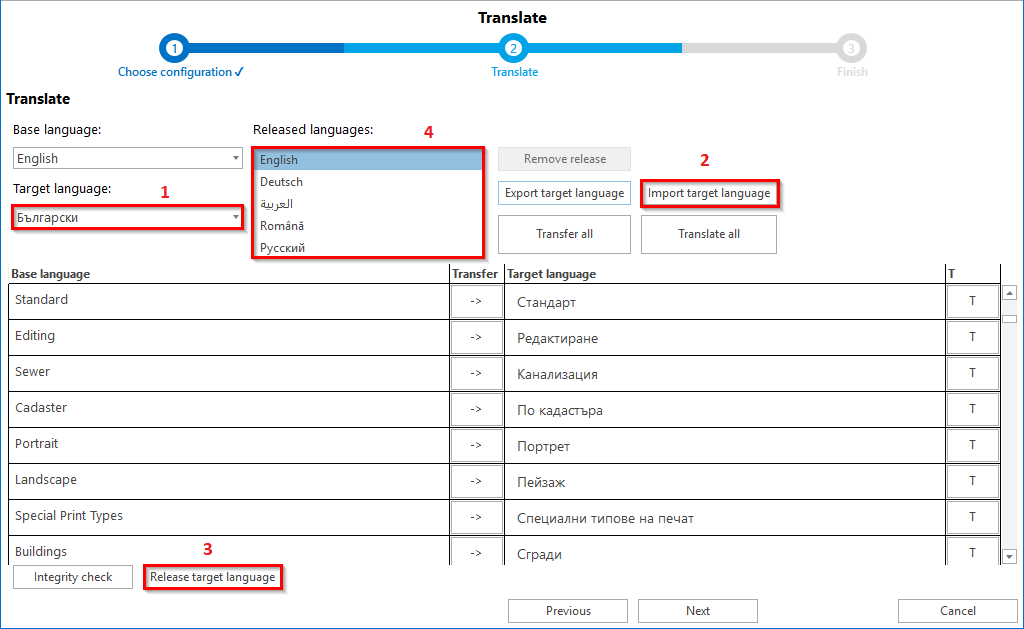Viewport: 1024px width, 629px height.
Task: Click the T translate icon for Special Print Types
Action: [973, 516]
